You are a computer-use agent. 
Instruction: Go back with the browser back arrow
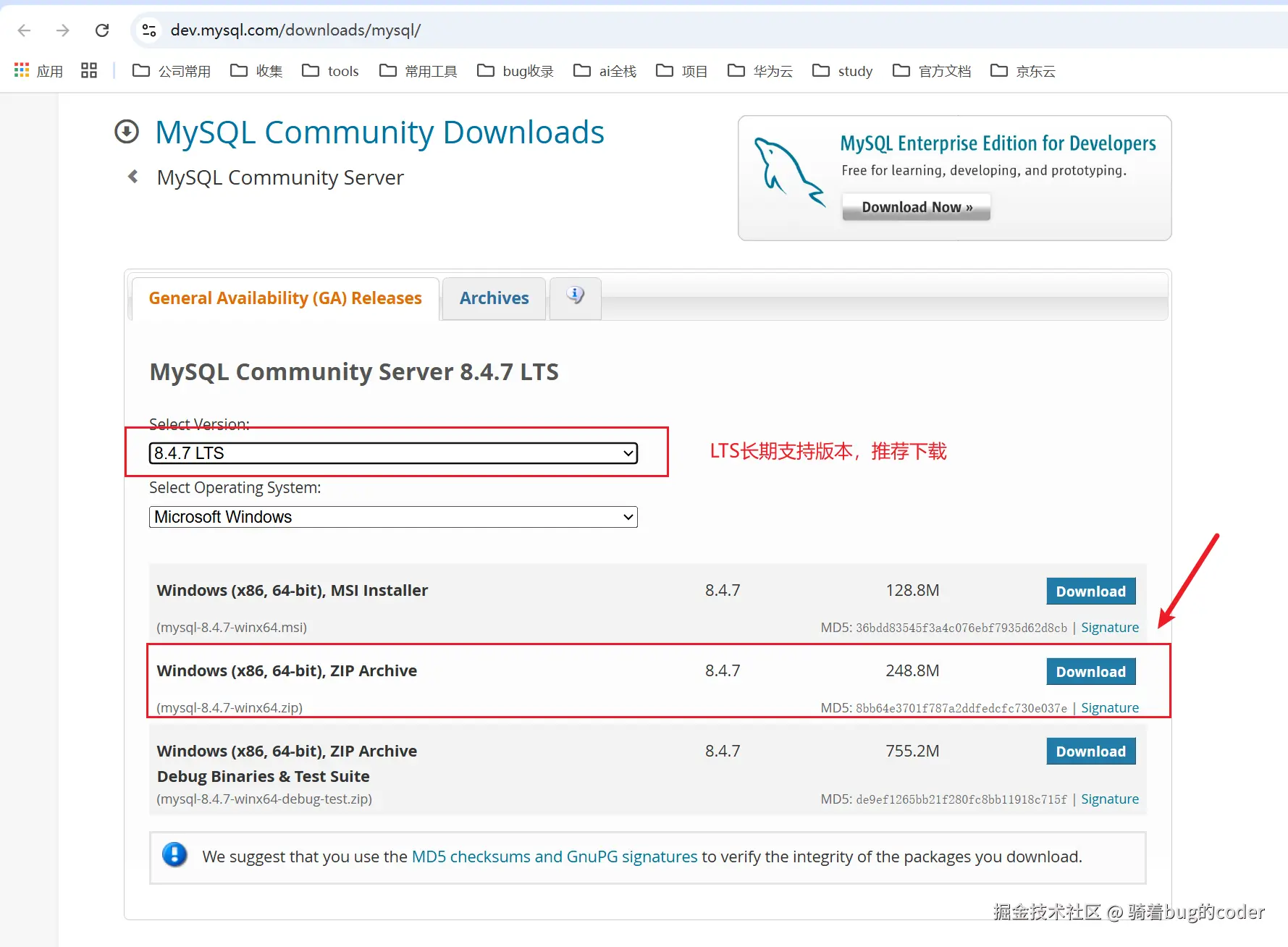click(24, 30)
